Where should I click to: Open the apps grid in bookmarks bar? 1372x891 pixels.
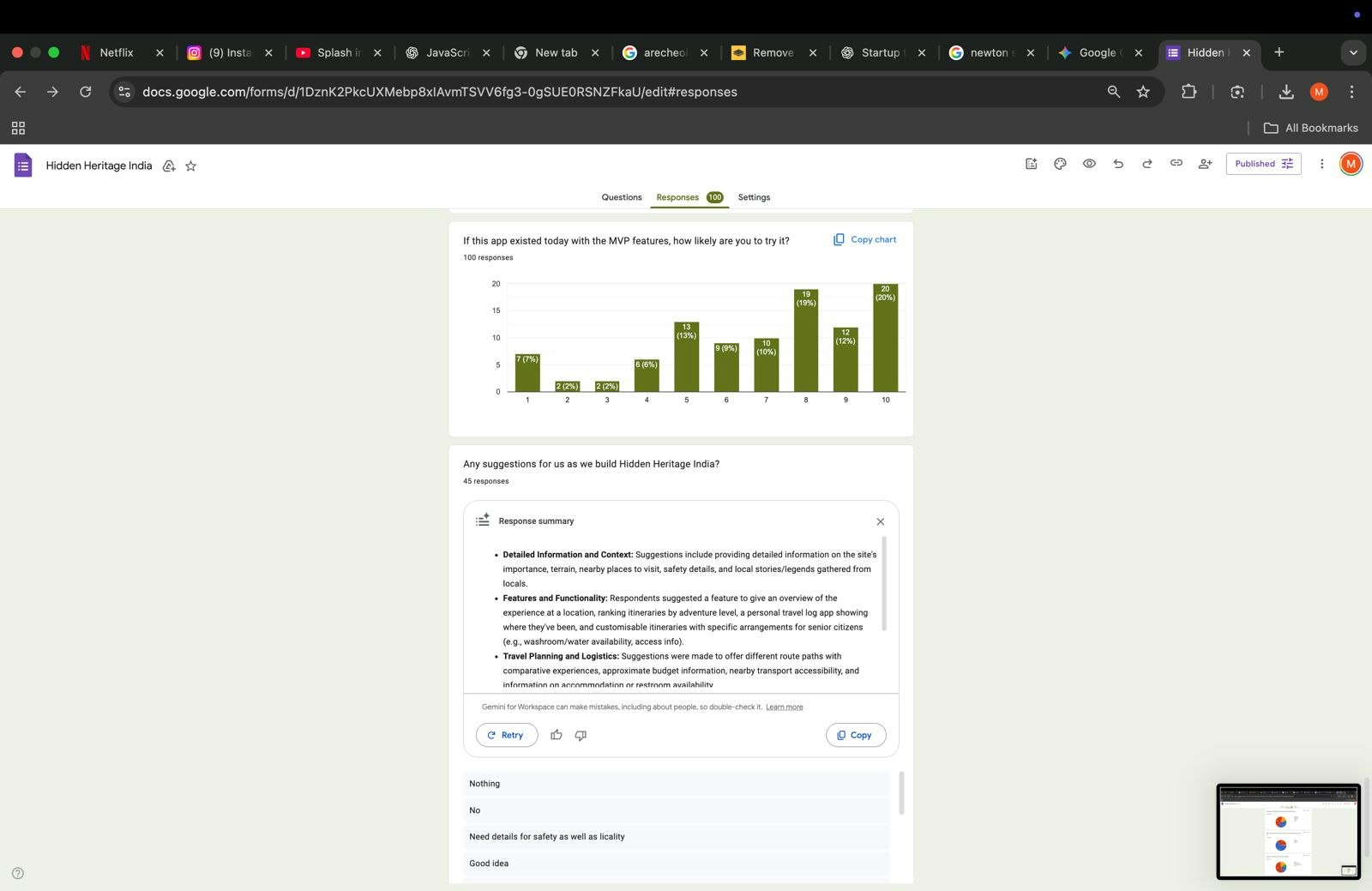point(18,128)
